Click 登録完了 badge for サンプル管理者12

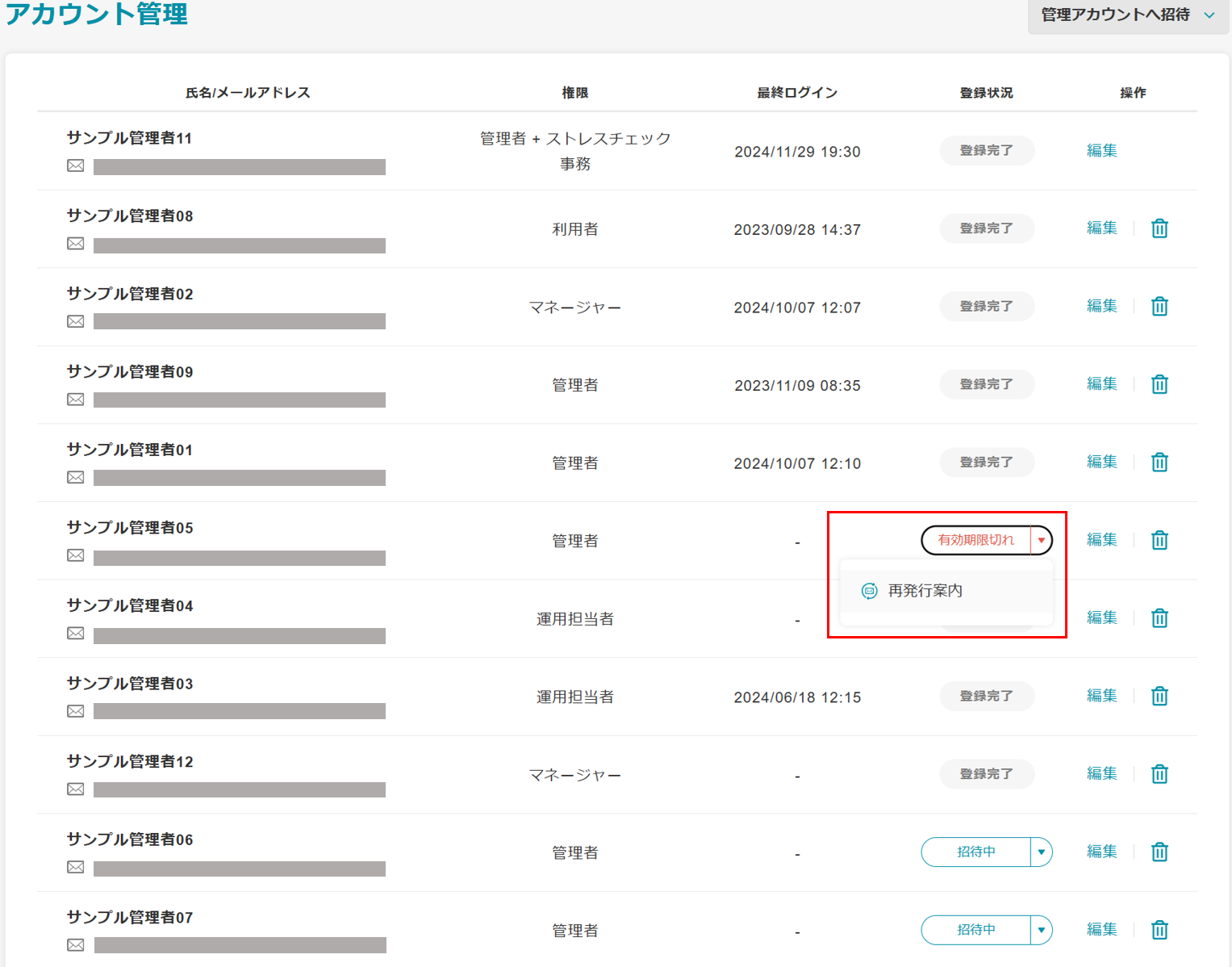987,774
